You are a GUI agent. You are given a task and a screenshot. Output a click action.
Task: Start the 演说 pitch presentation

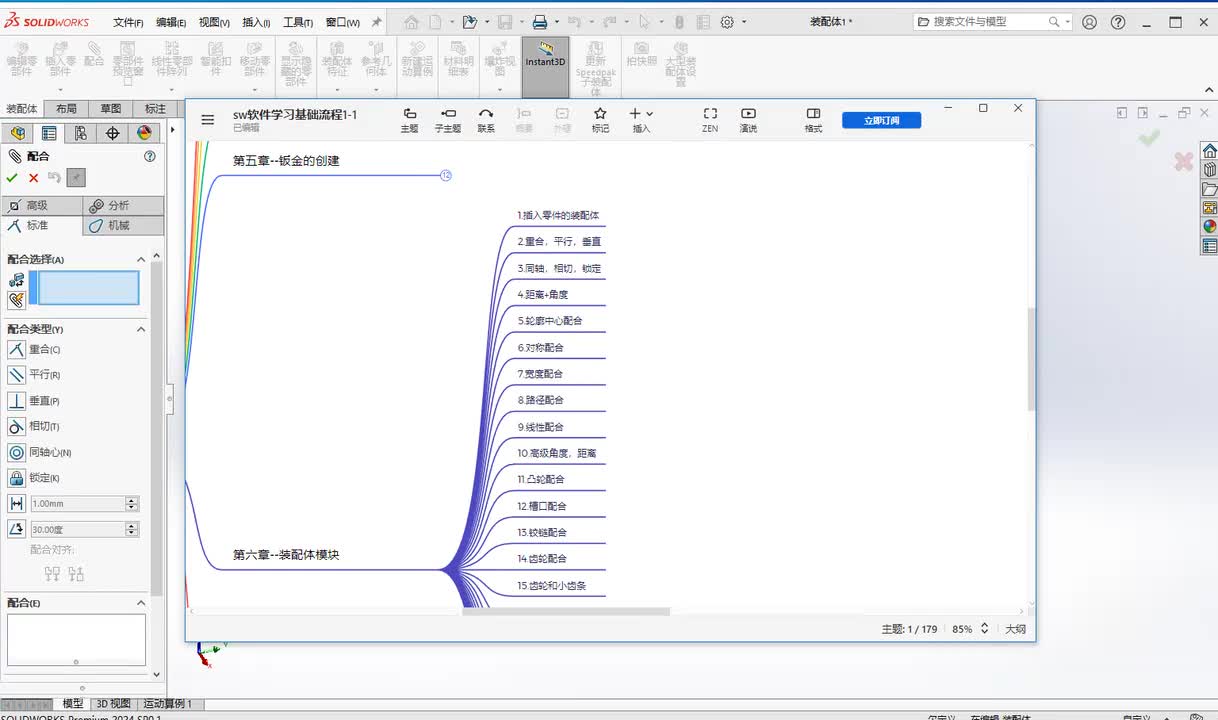tap(748, 120)
